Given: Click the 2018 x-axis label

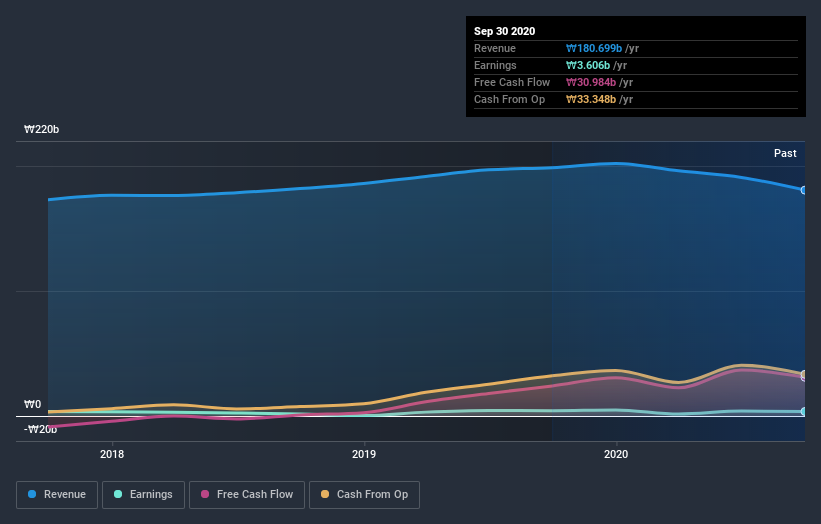Looking at the screenshot, I should coord(112,454).
